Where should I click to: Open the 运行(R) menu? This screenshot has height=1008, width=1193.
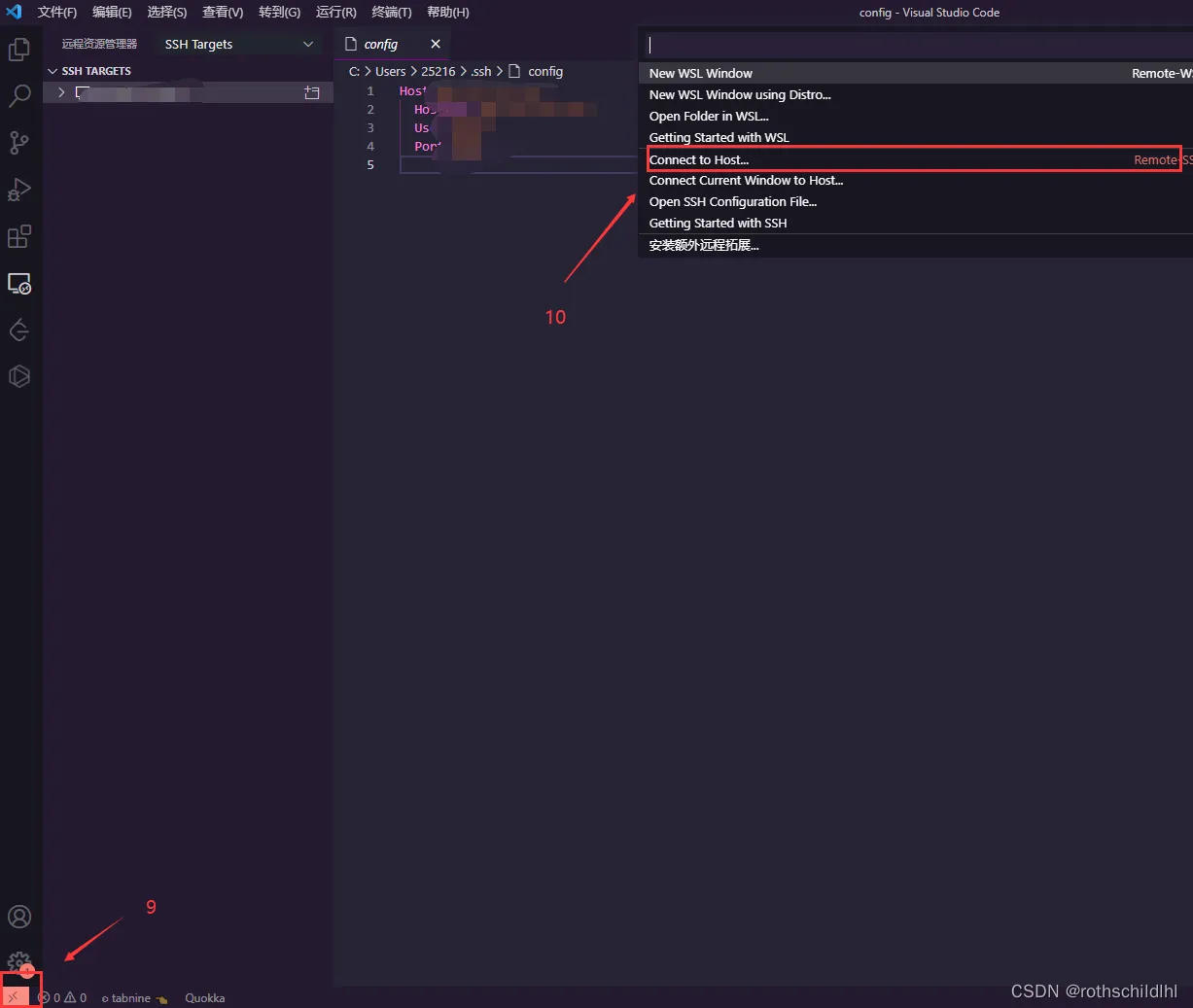(x=335, y=12)
